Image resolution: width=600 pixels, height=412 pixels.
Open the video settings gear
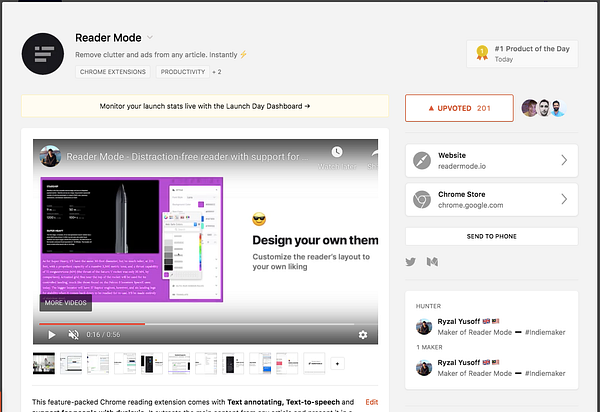point(363,335)
